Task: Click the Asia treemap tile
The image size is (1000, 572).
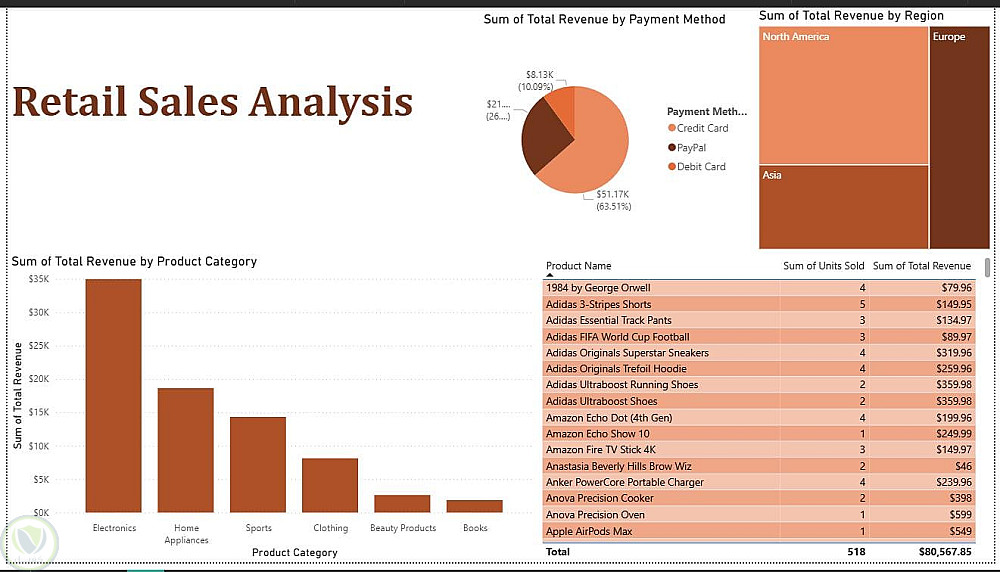Action: tap(843, 207)
